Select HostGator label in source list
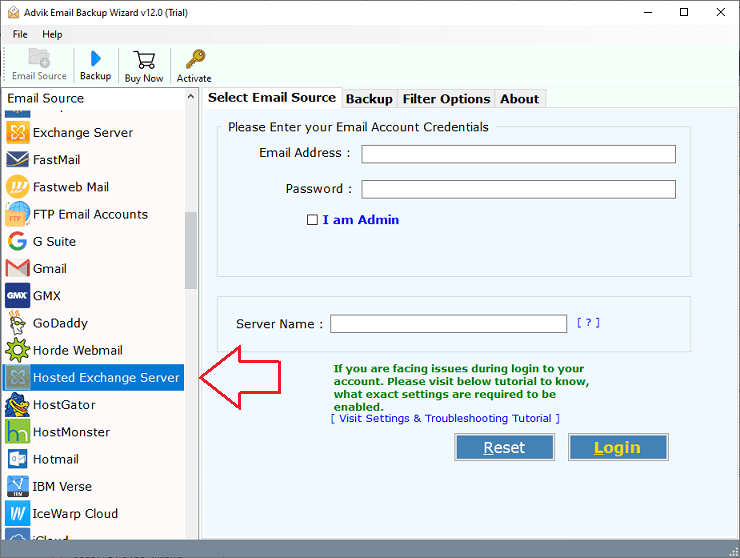The image size is (740, 558). pyautogui.click(x=64, y=405)
